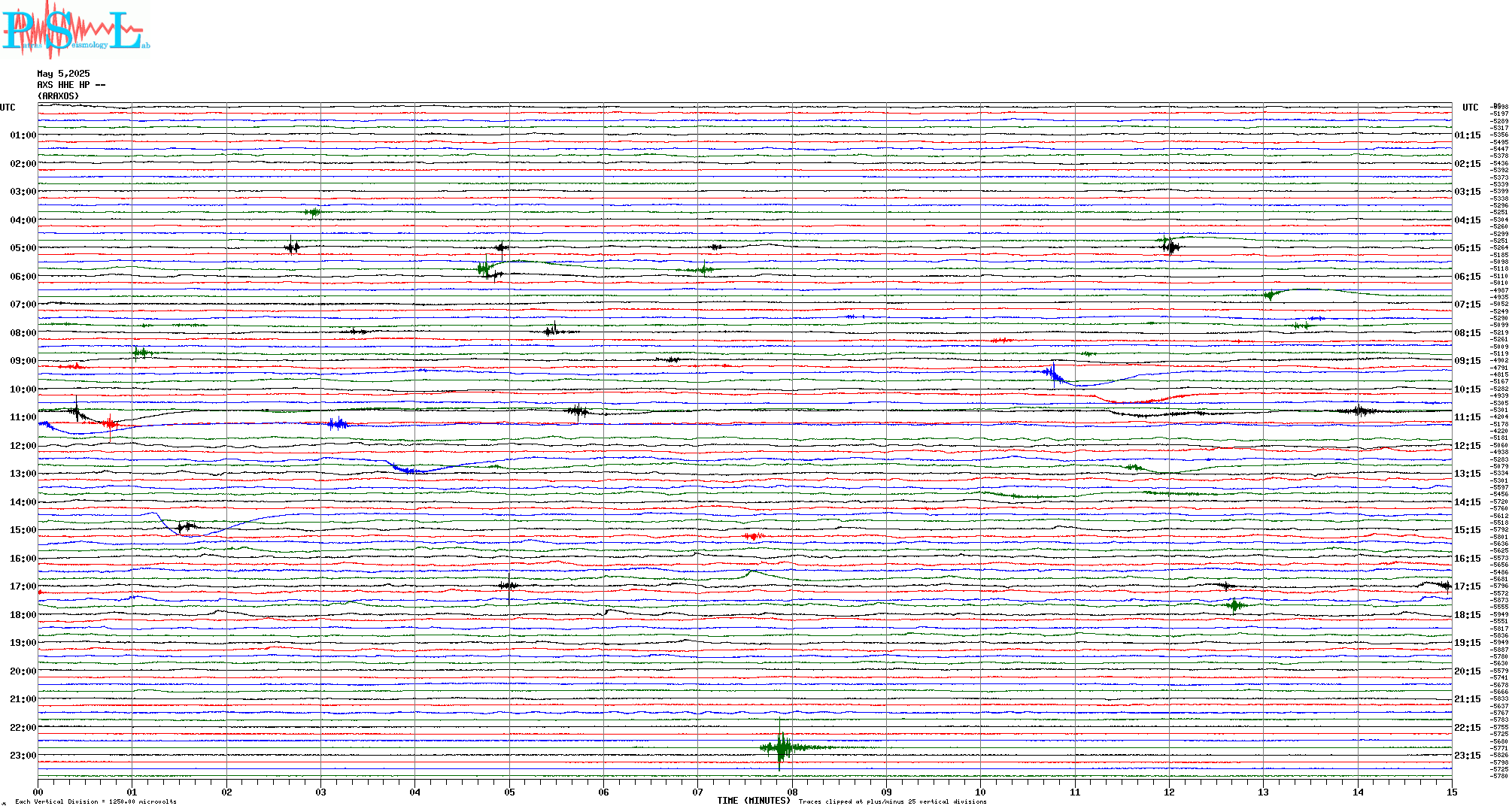Click the '05:15' end-time label
The width and height of the screenshot is (1512, 812).
coord(1468,248)
